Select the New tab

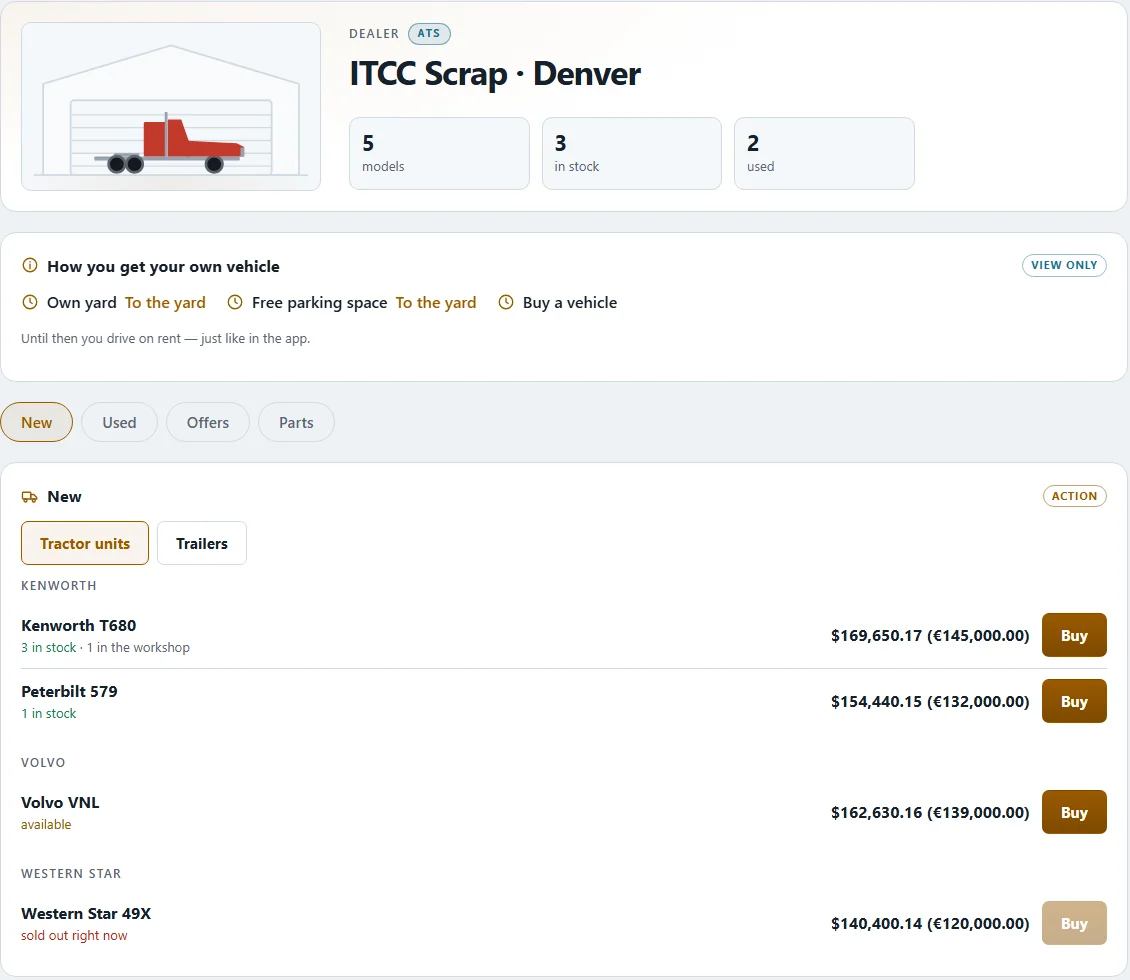click(x=37, y=422)
